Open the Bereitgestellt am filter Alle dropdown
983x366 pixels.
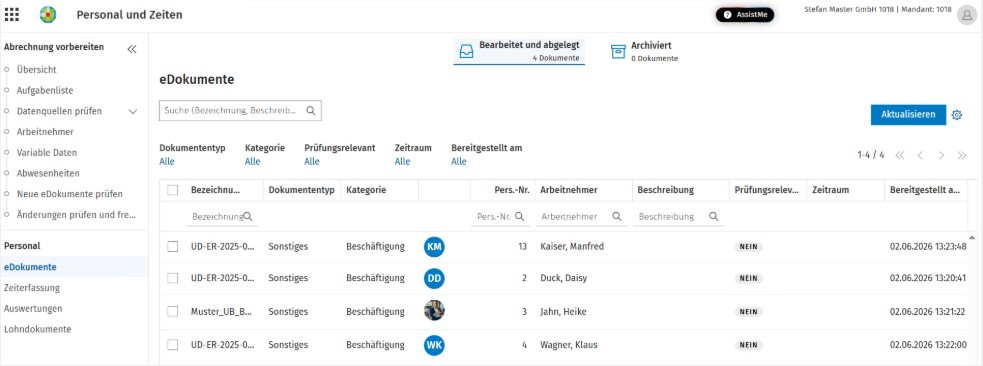click(458, 162)
